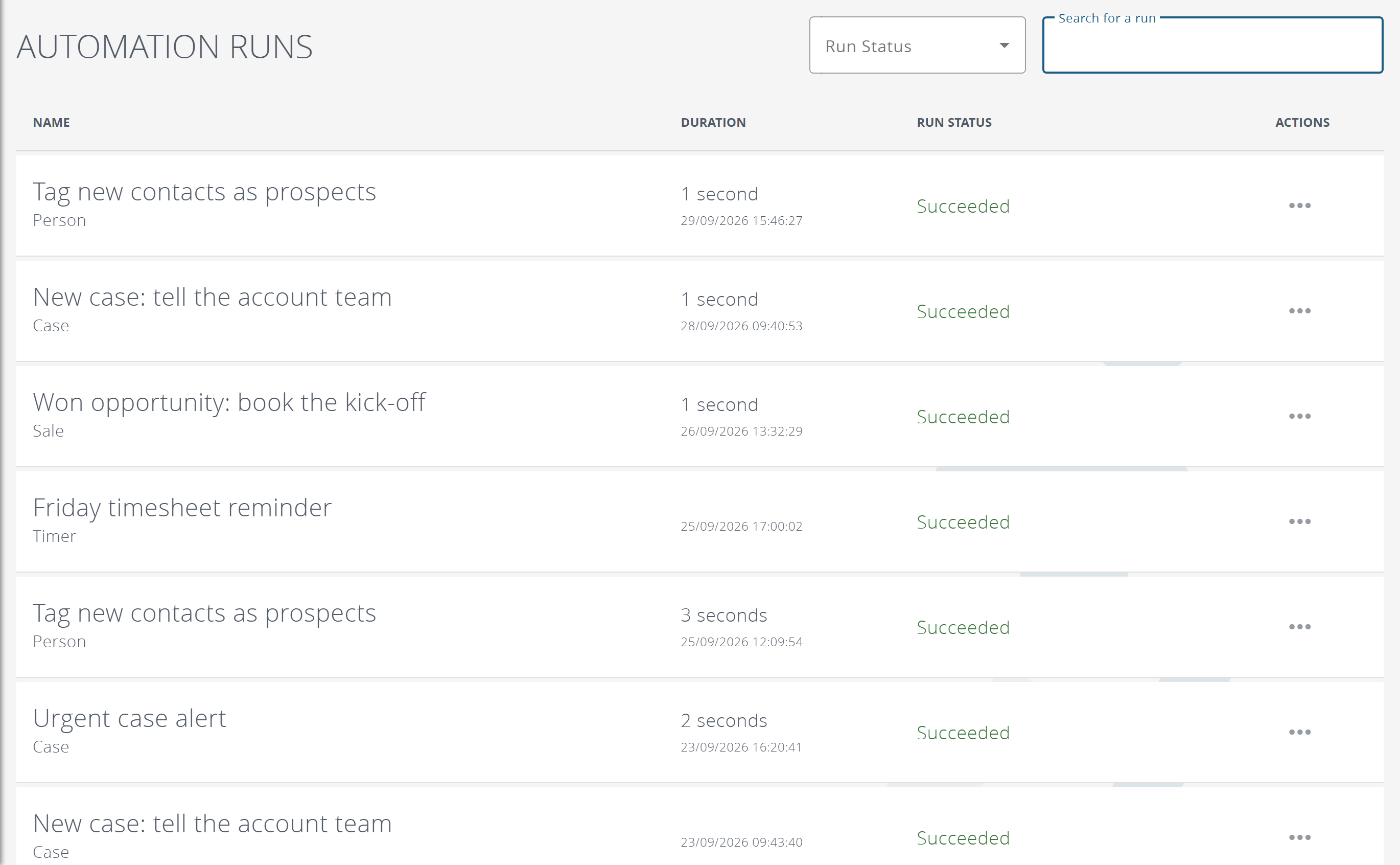Viewport: 1400px width, 865px height.
Task: Click Succeeded status of Friday timesheet reminder
Action: pyautogui.click(x=963, y=522)
